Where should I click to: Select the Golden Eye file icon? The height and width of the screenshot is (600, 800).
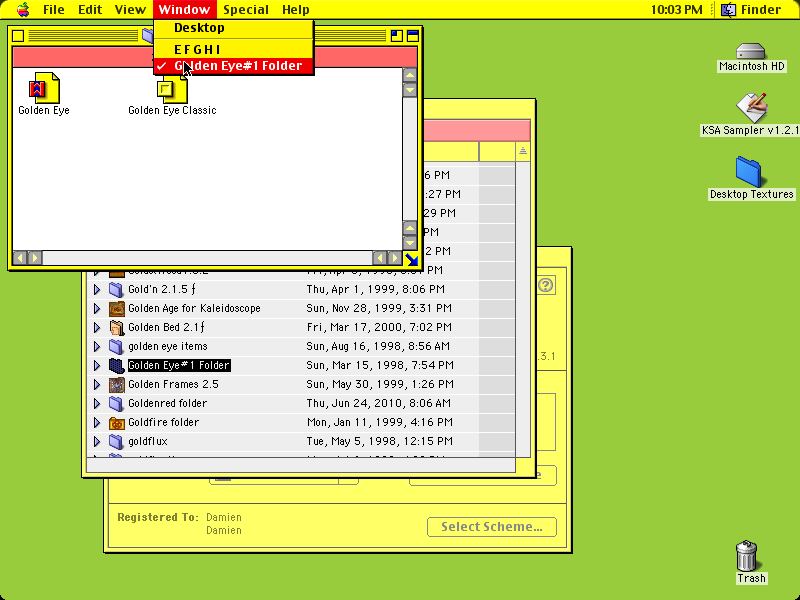[x=44, y=88]
